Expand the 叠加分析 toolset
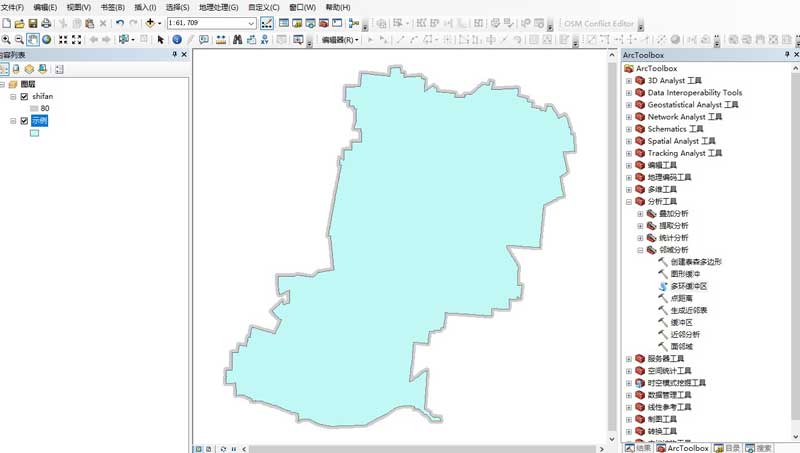This screenshot has height=453, width=800. (x=640, y=214)
